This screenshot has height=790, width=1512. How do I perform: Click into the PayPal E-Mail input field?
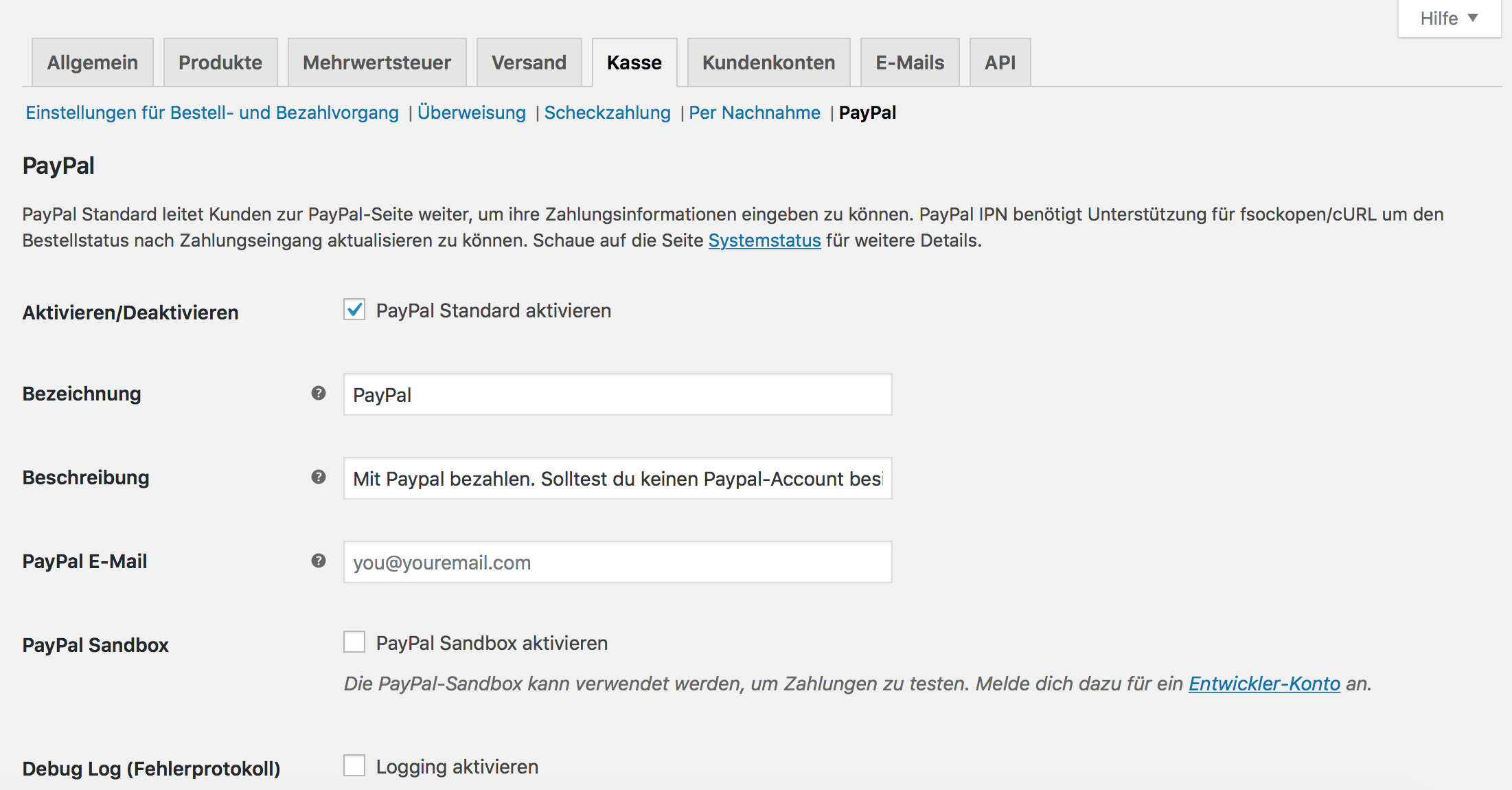point(617,563)
